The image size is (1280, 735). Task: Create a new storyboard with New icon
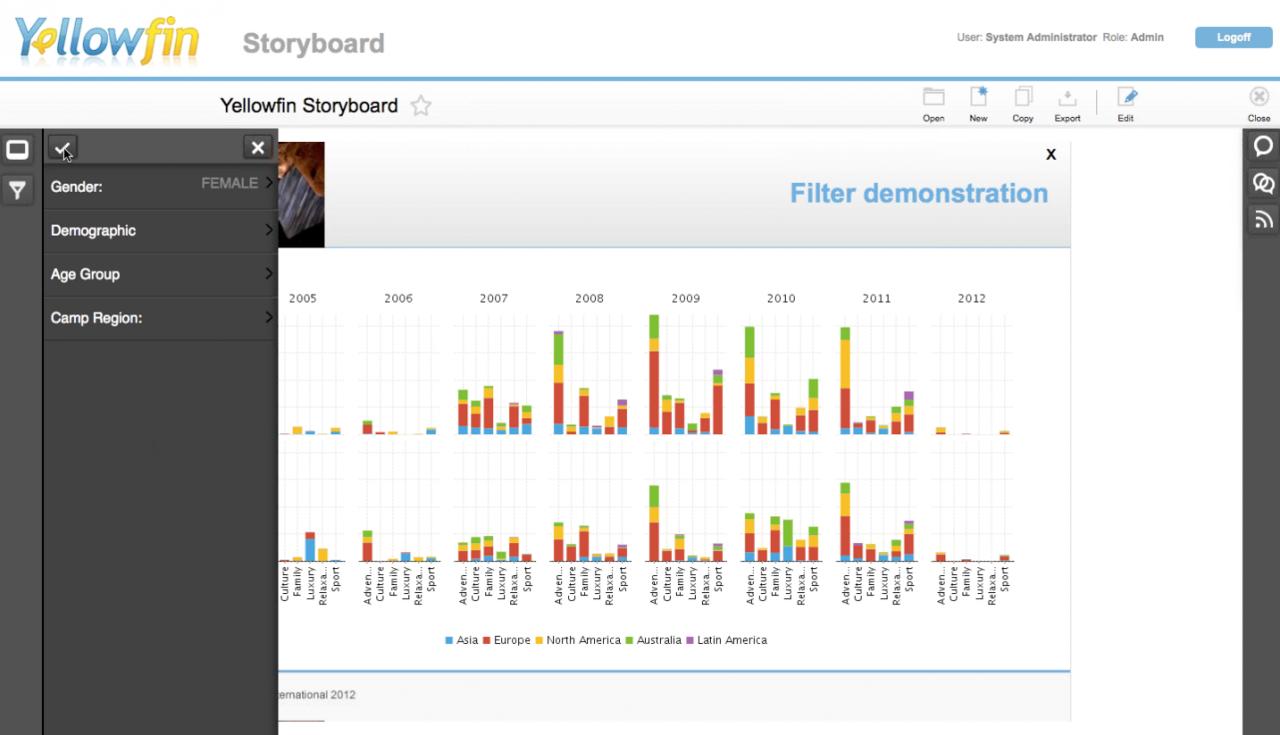(x=978, y=98)
